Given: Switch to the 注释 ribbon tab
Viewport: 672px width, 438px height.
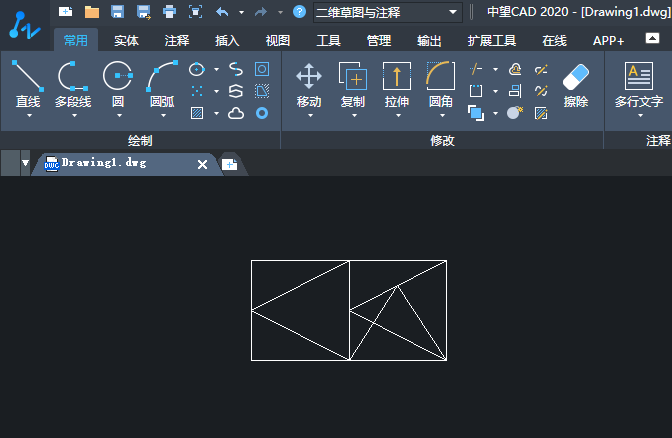Looking at the screenshot, I should click(177, 41).
